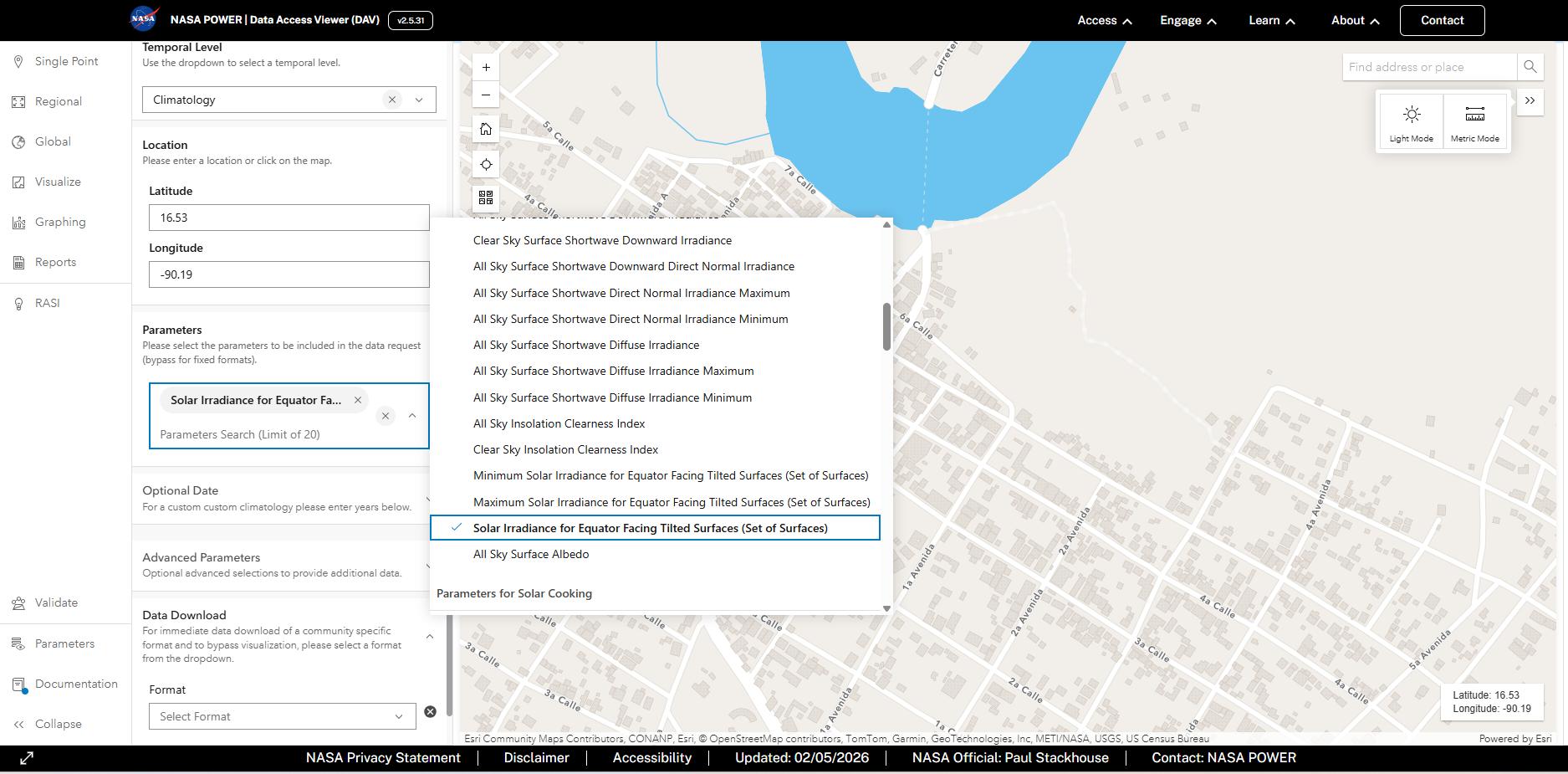Select All Sky Surface Albedo option

531,554
